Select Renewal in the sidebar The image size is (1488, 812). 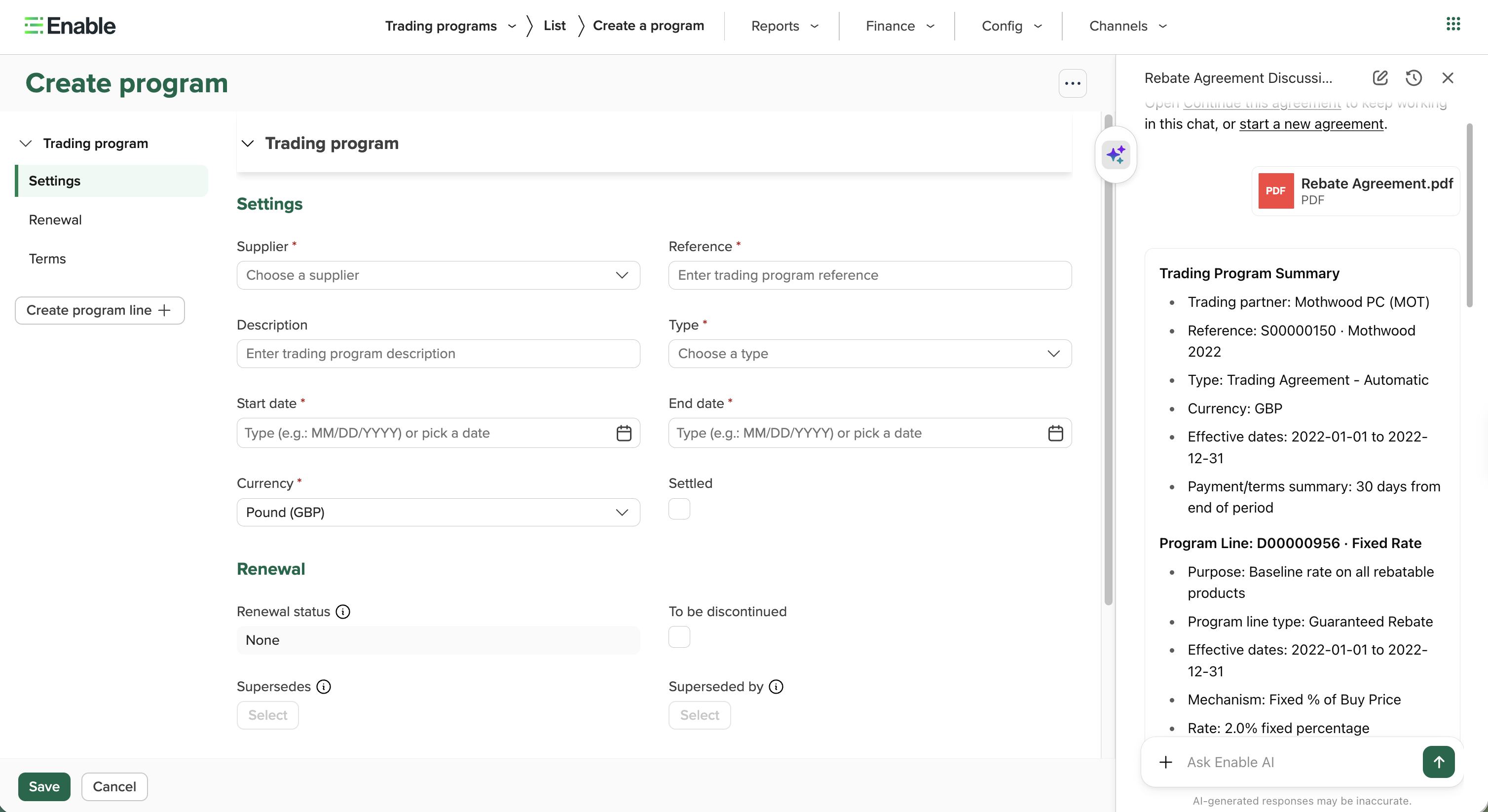tap(55, 220)
